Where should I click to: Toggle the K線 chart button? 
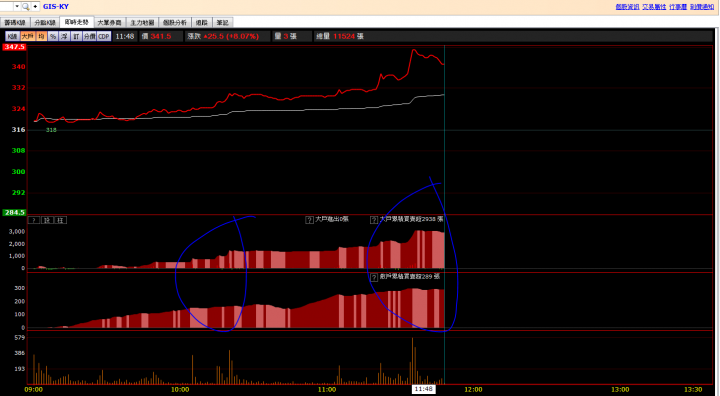[x=12, y=36]
